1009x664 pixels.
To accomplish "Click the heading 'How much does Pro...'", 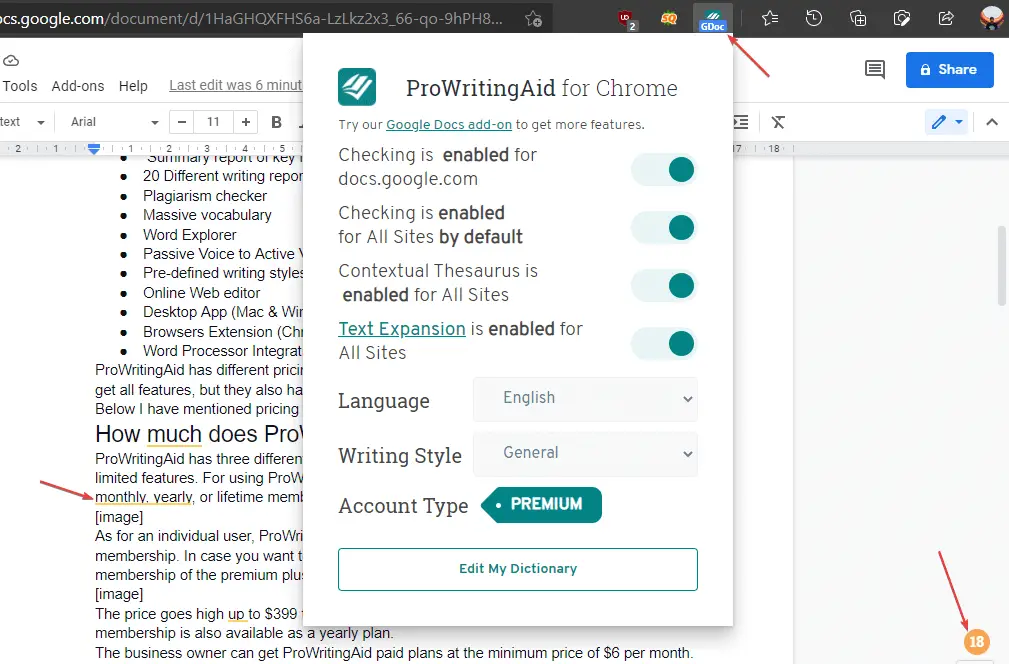I will click(x=199, y=434).
